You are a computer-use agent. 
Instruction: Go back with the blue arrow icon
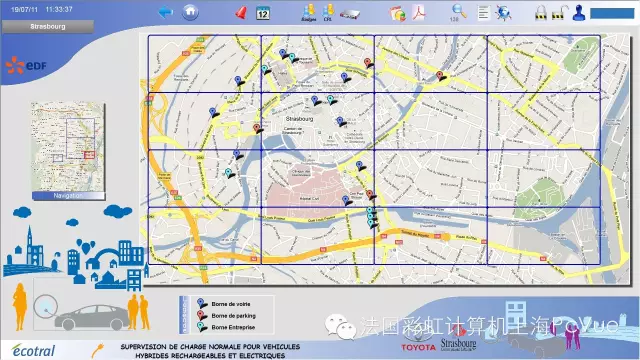165,12
